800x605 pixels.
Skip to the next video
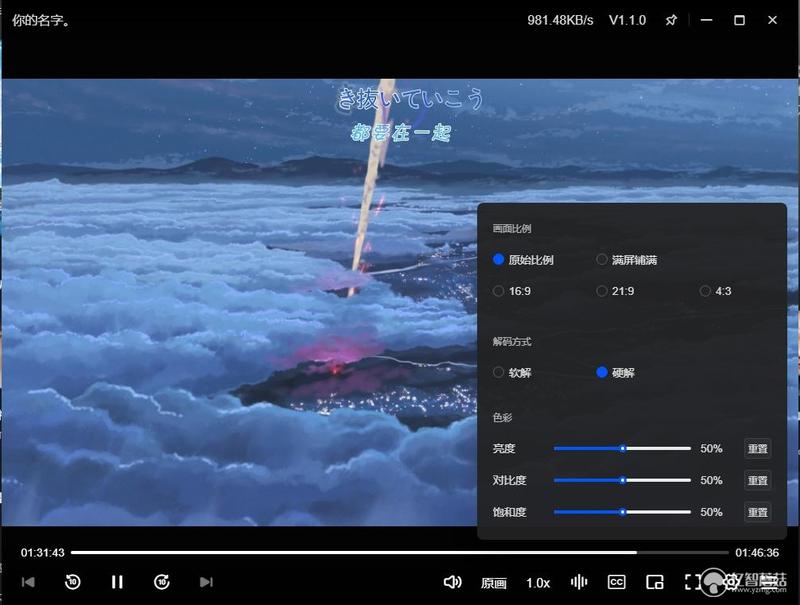206,582
